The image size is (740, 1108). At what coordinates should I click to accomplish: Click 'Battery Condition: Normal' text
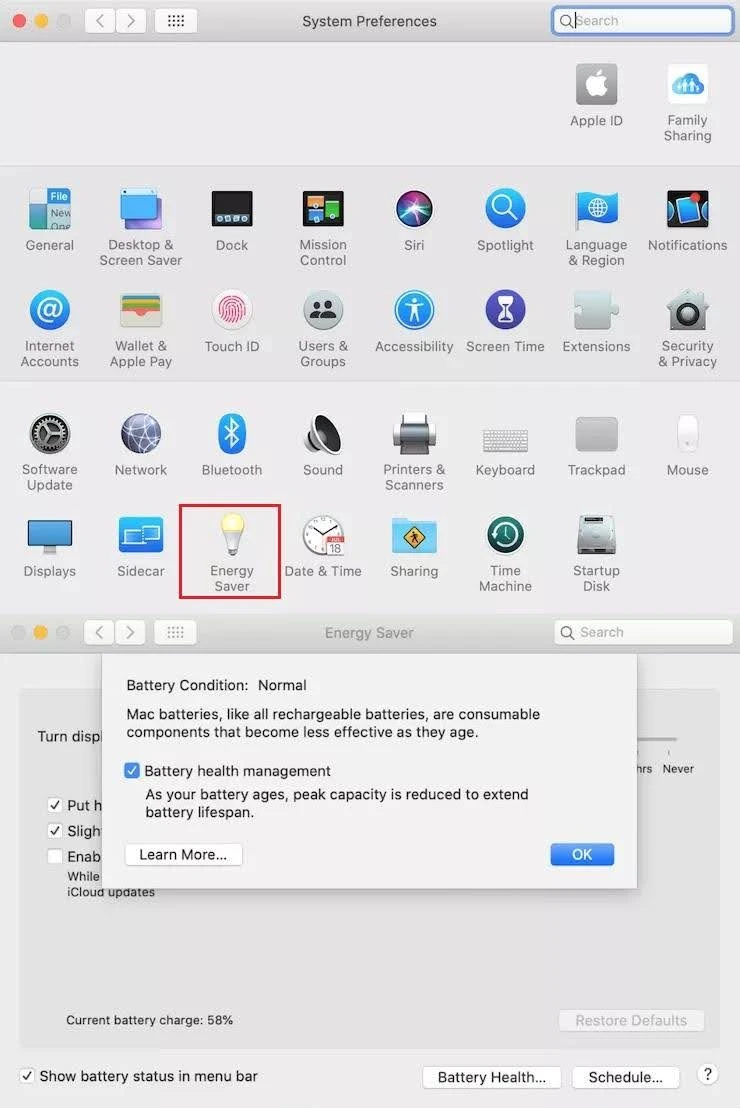216,685
